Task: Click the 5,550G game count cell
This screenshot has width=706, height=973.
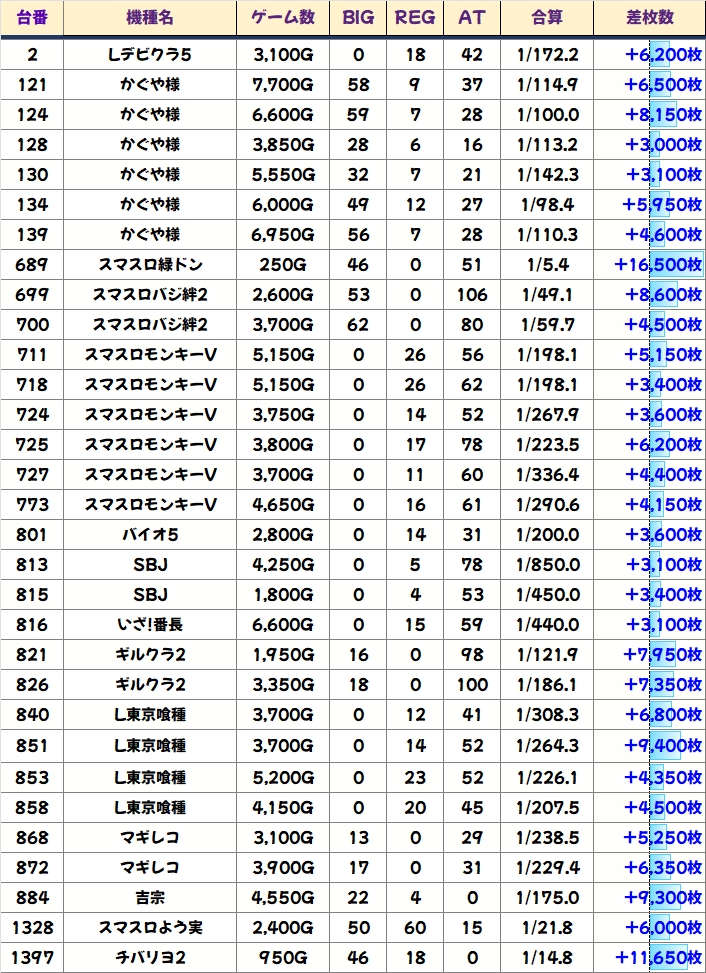Action: click(283, 174)
